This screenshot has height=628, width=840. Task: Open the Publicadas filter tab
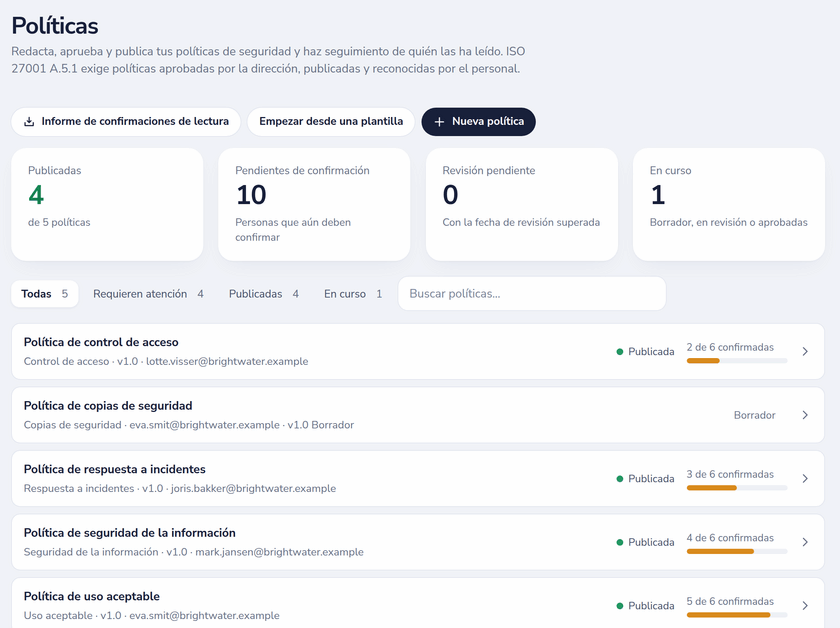[x=264, y=294]
